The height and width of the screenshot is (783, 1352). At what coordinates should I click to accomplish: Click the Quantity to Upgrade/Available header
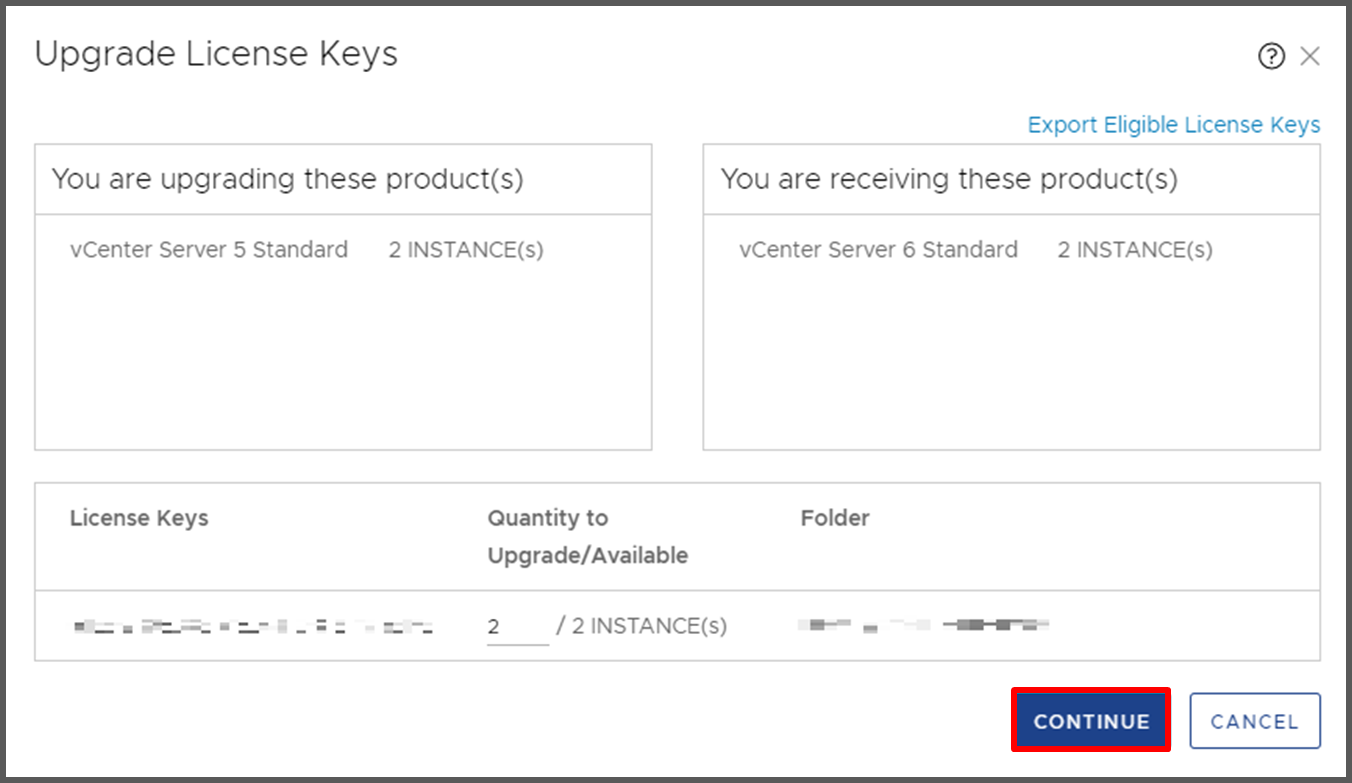click(x=588, y=537)
